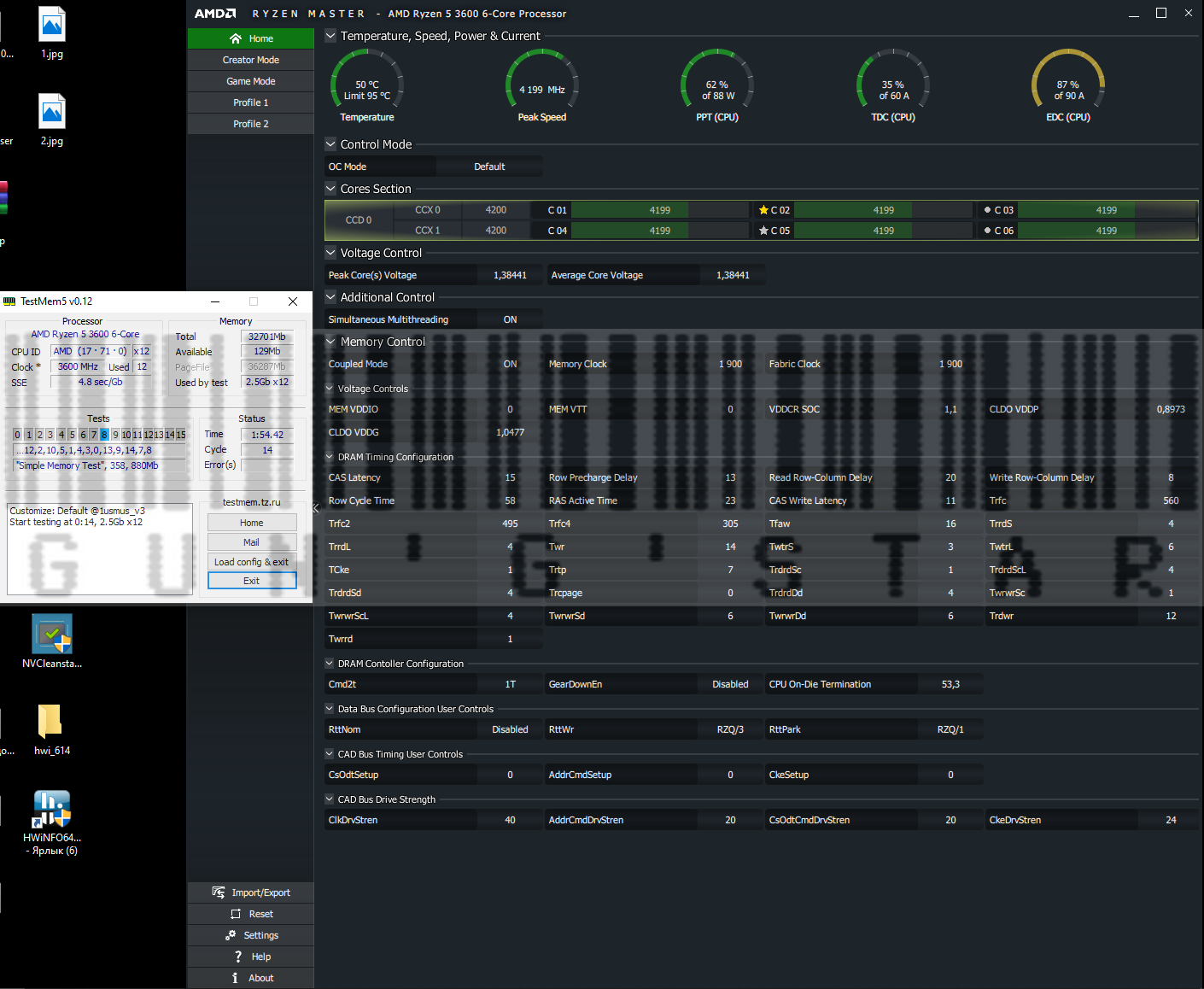Launch the NVCleanstall desktop shortcut
This screenshot has width=1204, height=989.
point(52,641)
